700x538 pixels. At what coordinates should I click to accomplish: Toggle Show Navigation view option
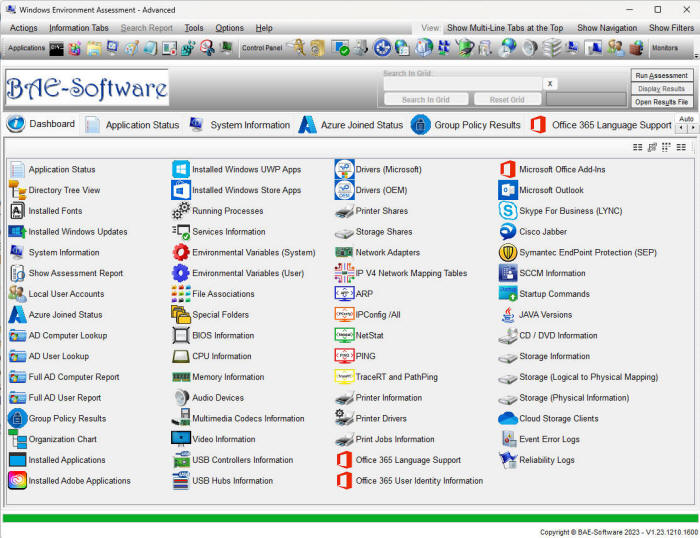(607, 28)
